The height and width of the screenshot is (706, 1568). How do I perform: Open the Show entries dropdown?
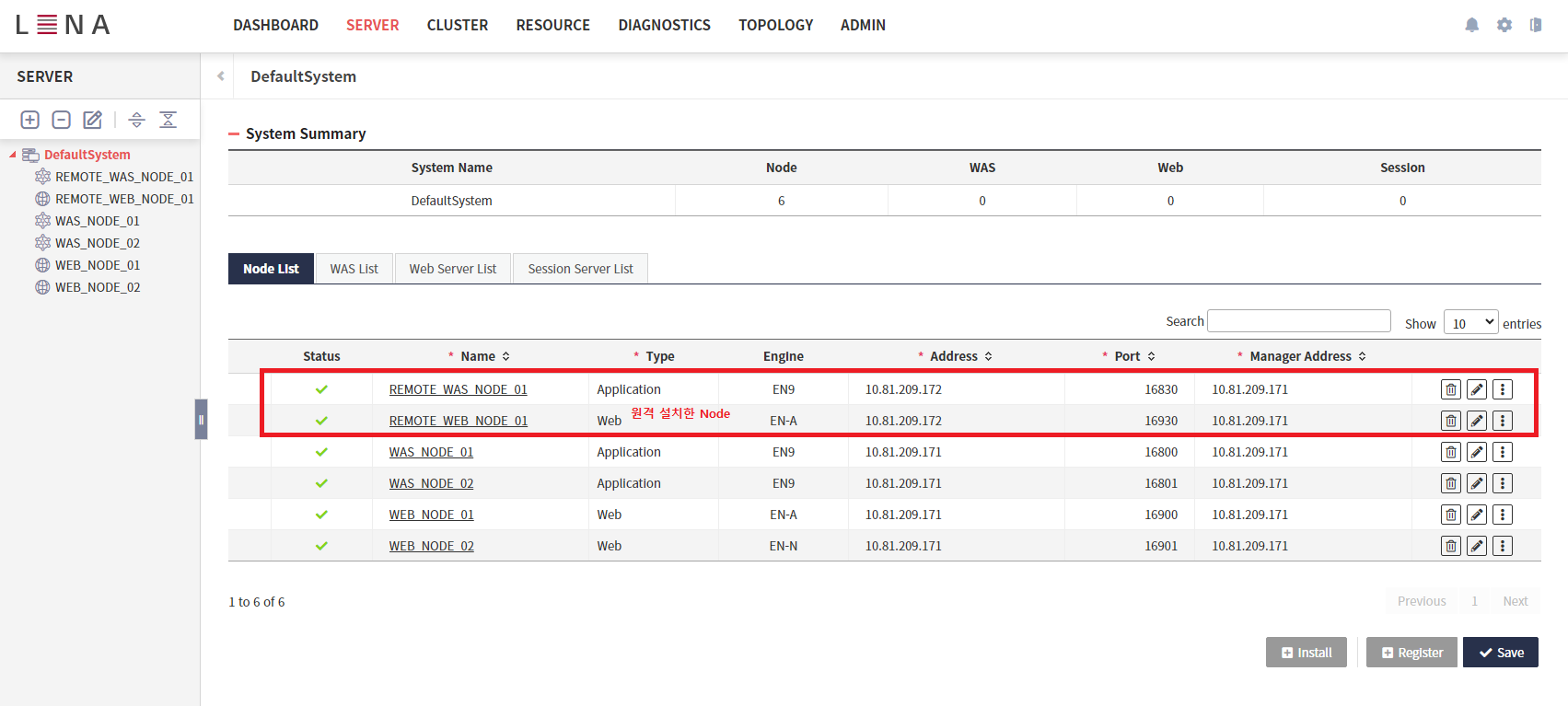tap(1470, 323)
